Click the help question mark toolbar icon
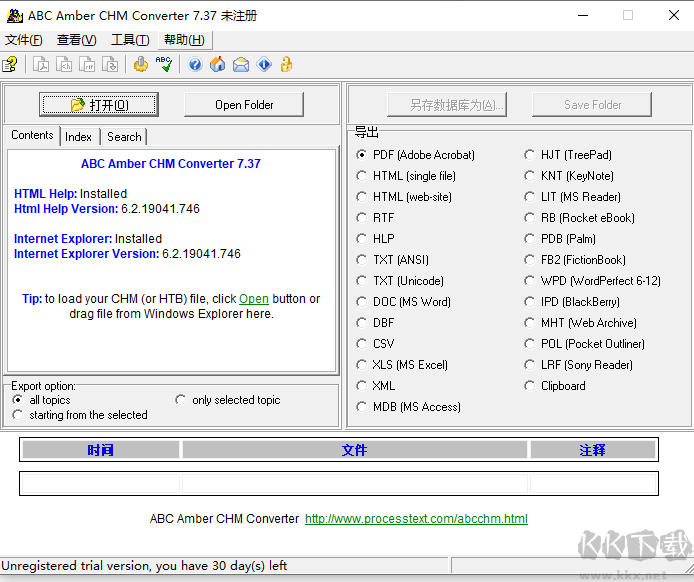 195,65
